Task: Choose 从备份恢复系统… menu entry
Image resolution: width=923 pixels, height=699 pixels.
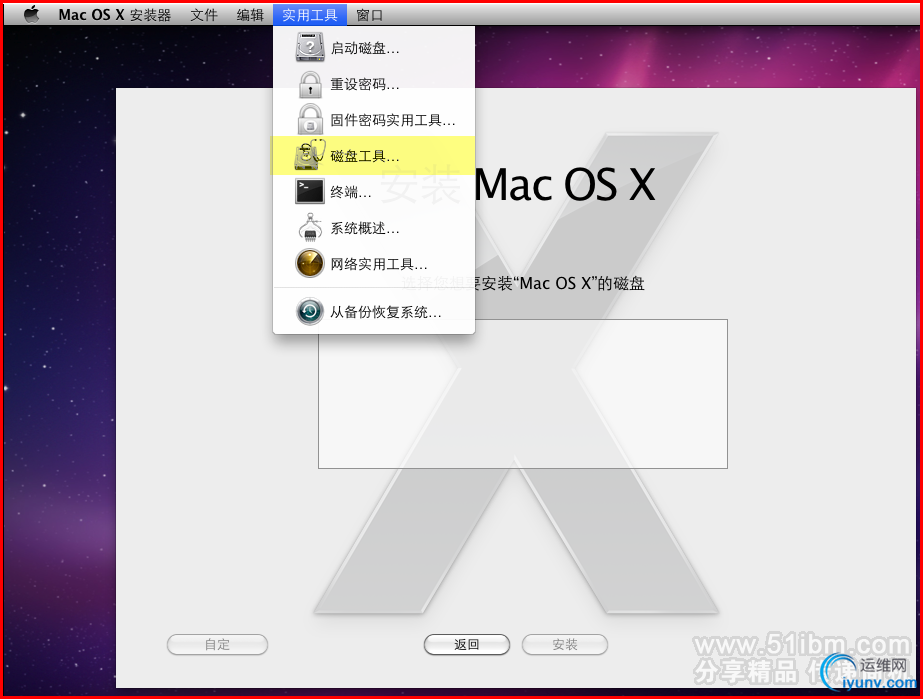Action: click(374, 312)
